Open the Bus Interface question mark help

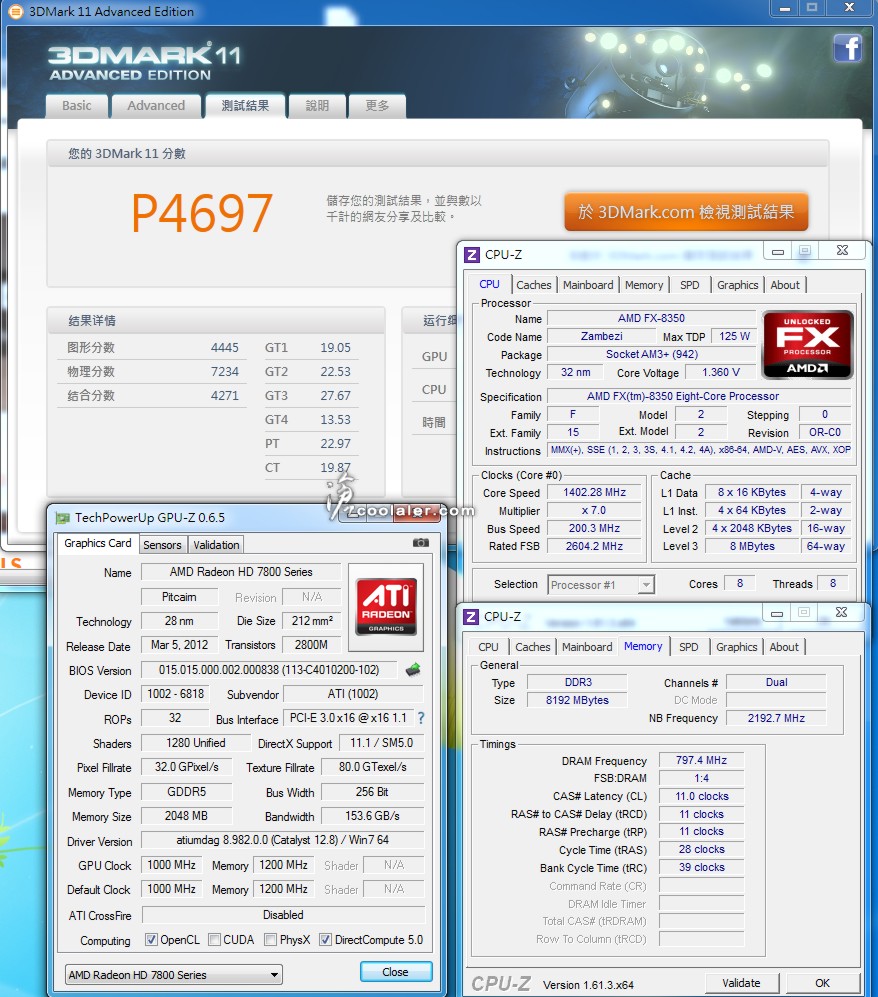pyautogui.click(x=421, y=718)
